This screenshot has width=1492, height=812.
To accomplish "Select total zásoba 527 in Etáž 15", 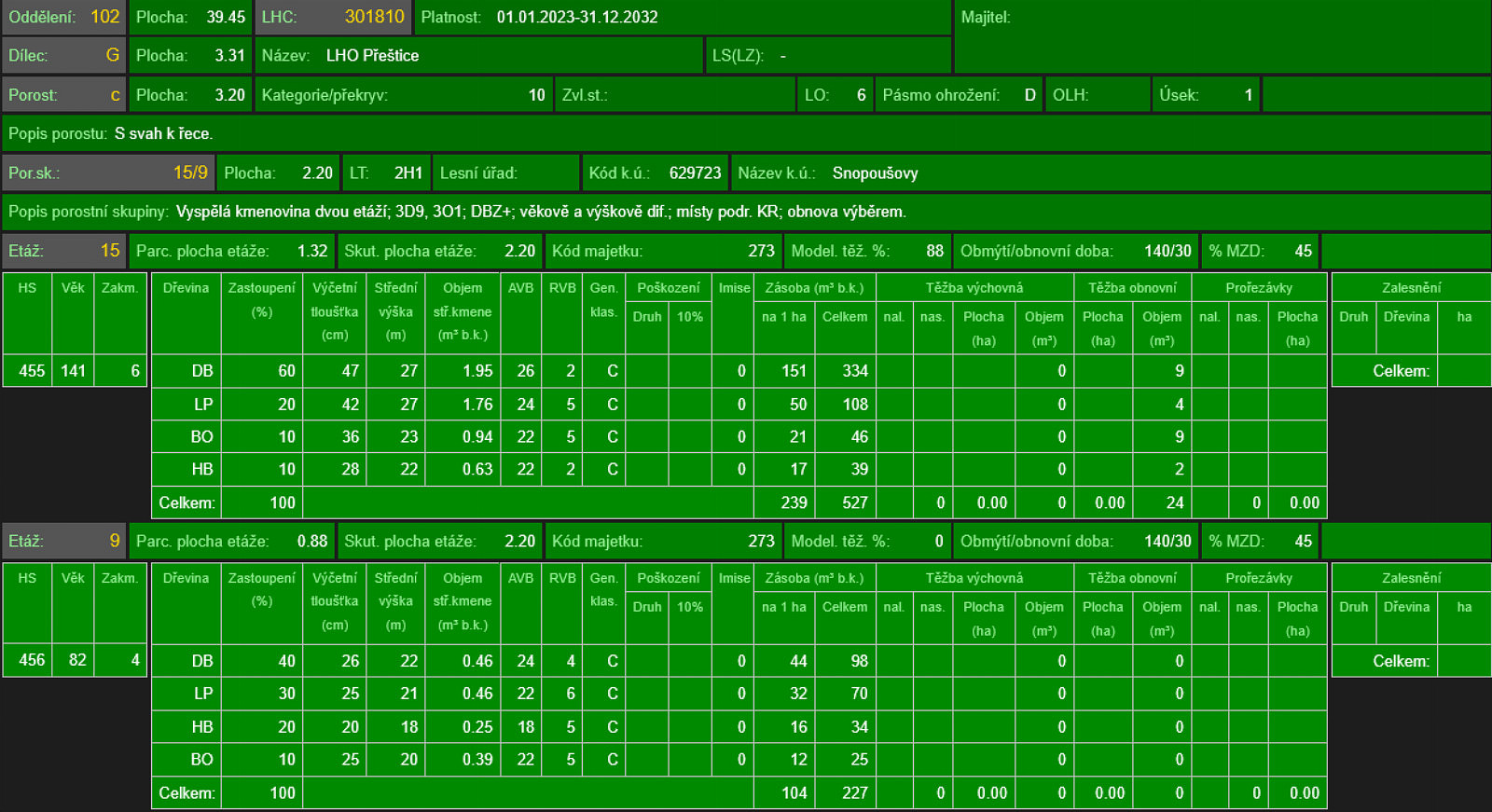I will (x=855, y=502).
